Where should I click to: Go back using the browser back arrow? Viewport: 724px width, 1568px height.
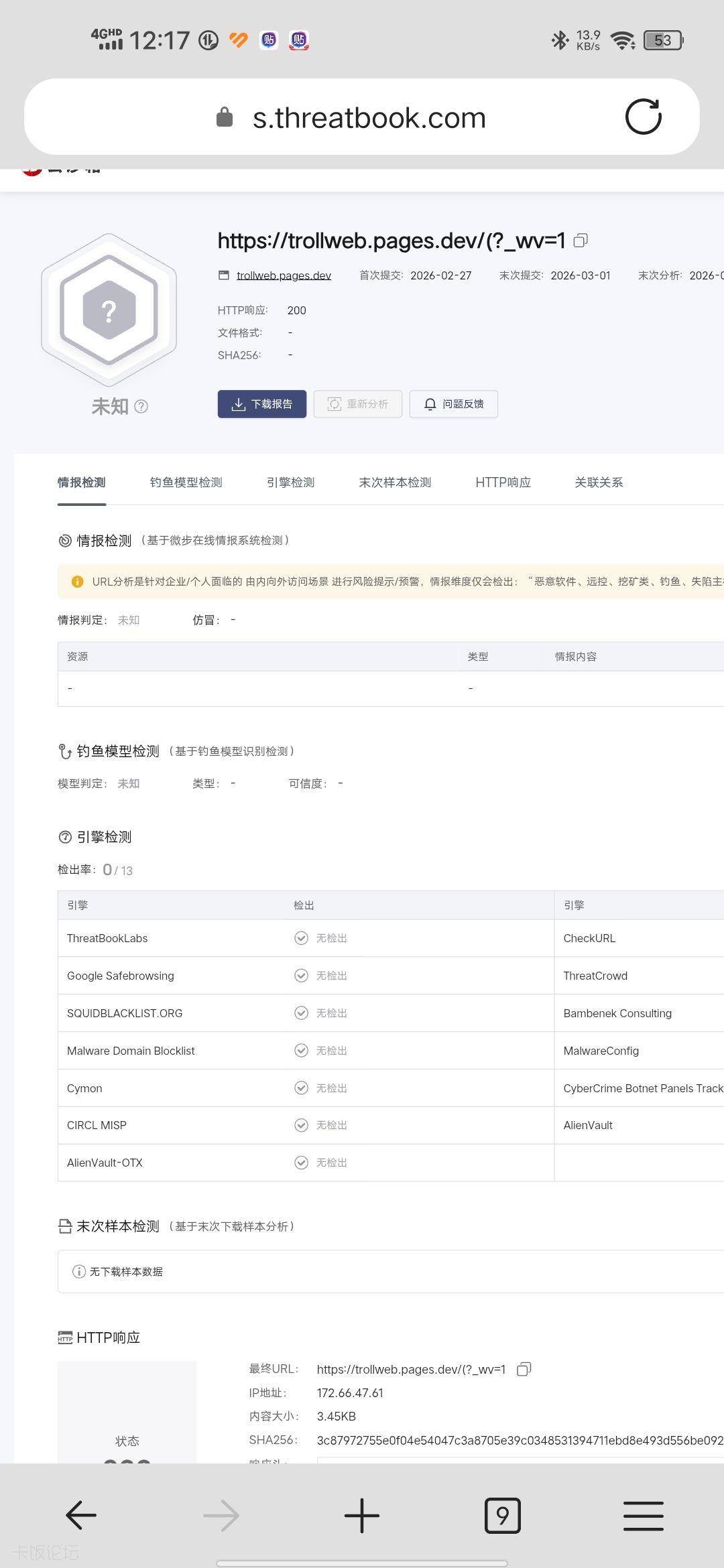click(81, 1515)
